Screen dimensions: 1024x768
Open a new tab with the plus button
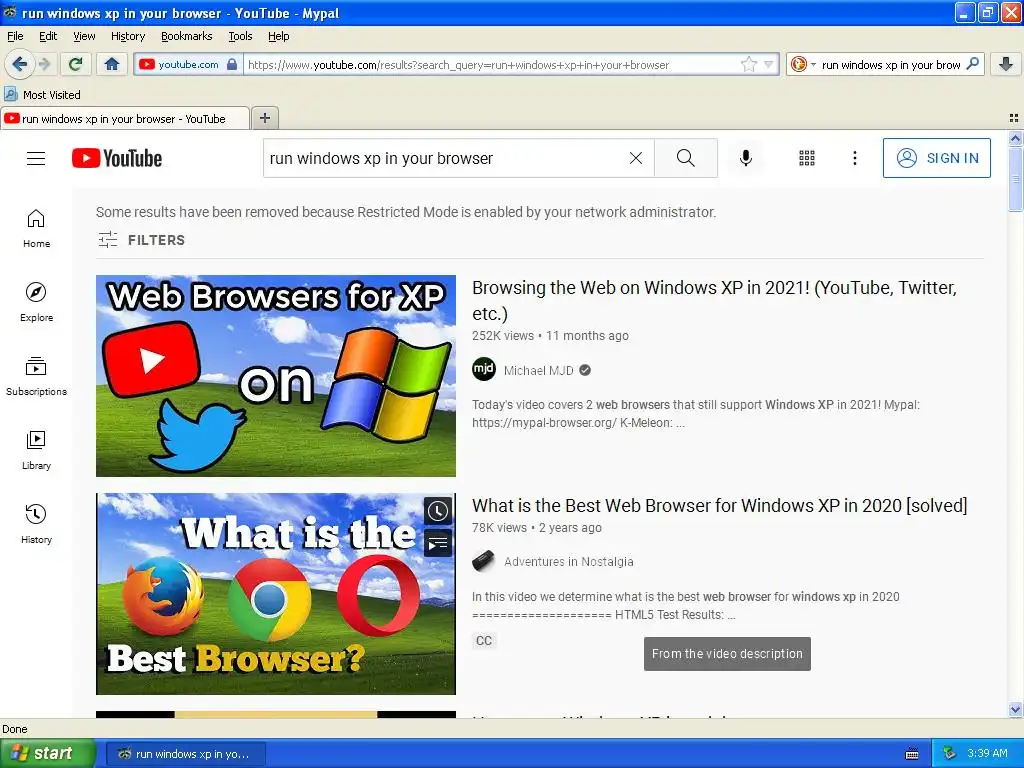coord(264,118)
